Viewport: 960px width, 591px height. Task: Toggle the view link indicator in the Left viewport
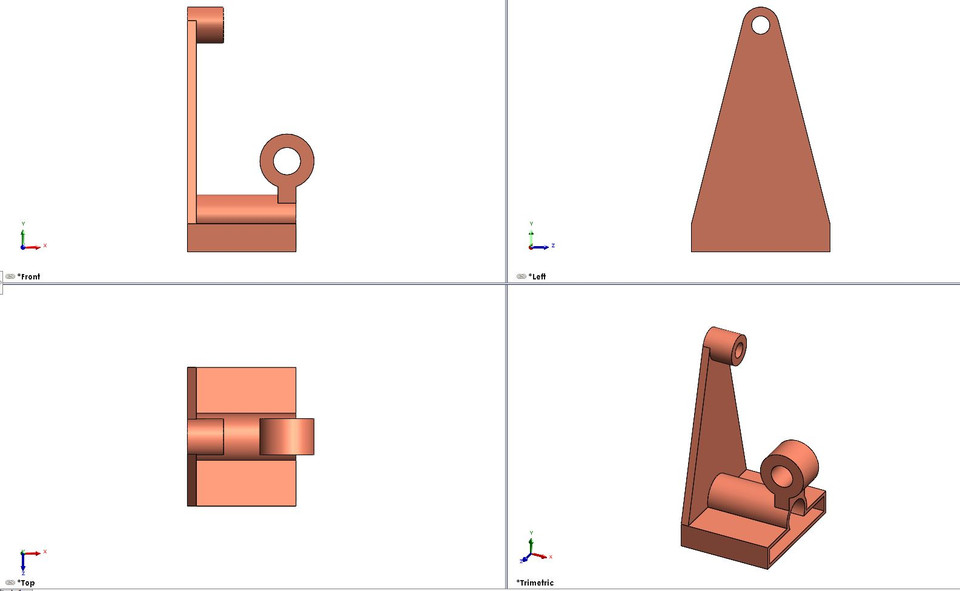point(520,276)
